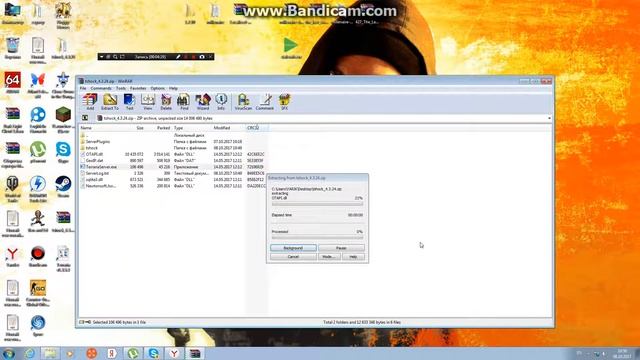Screen dimensions: 640x360
Task: Click Internet Explorer in the taskbar
Action: click(x=30, y=353)
